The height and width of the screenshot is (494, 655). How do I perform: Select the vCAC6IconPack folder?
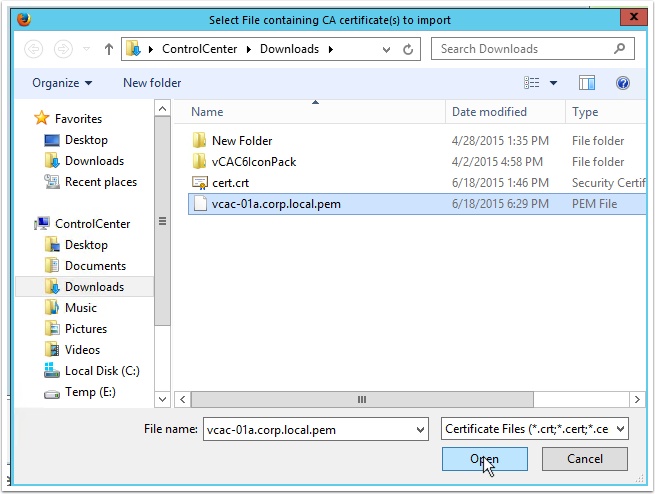[254, 162]
